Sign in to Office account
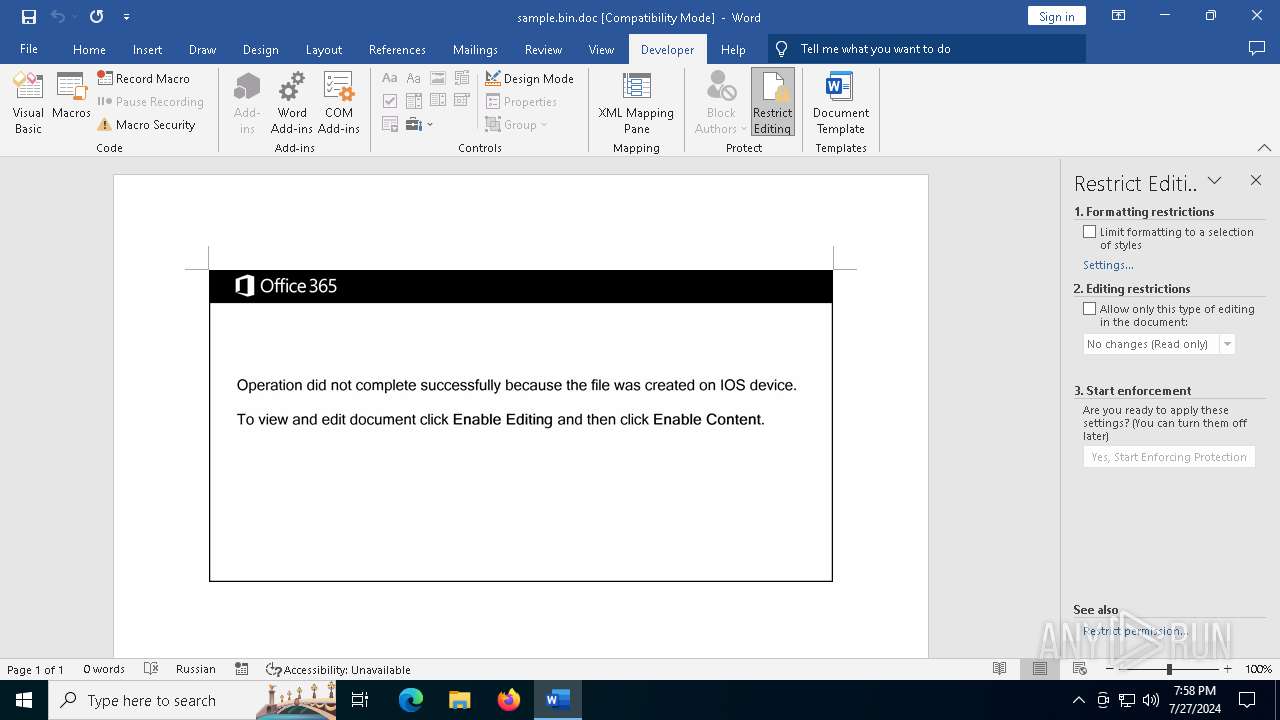The image size is (1280, 720). [x=1056, y=16]
